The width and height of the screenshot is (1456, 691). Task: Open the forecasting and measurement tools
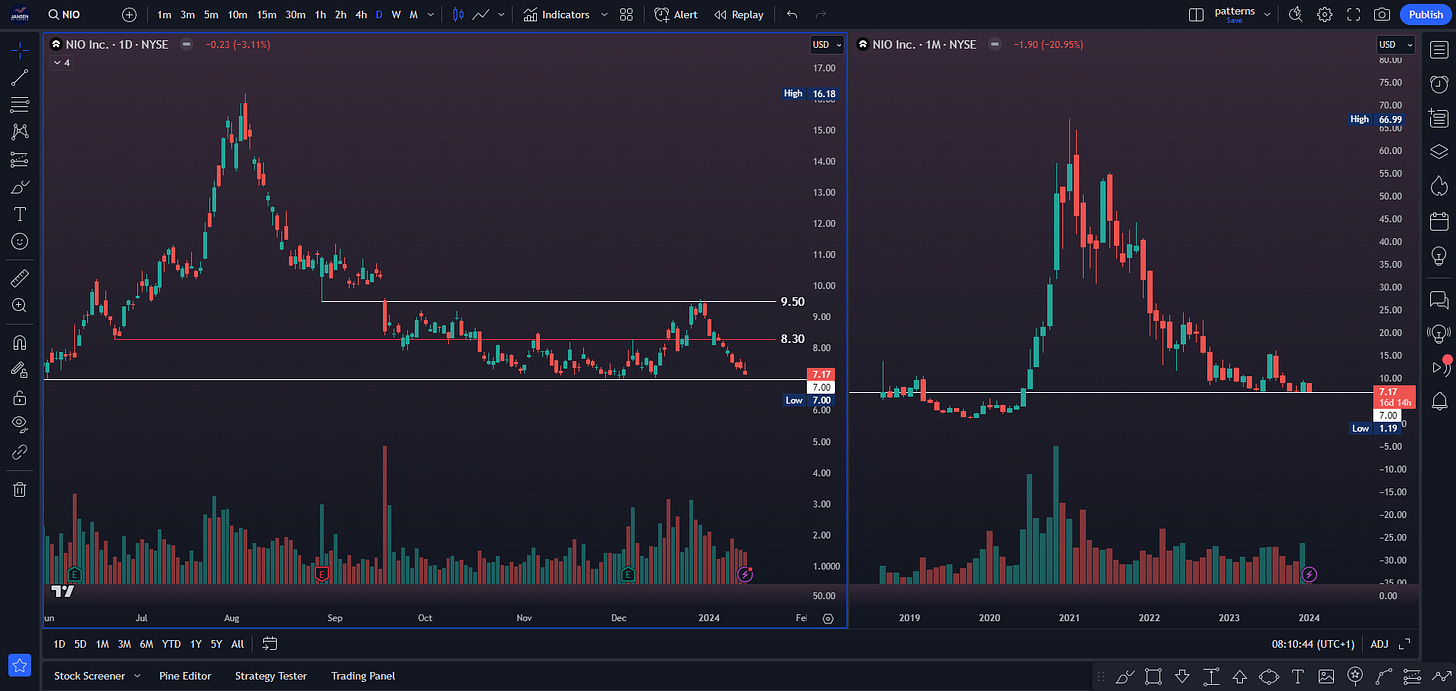pyautogui.click(x=20, y=159)
